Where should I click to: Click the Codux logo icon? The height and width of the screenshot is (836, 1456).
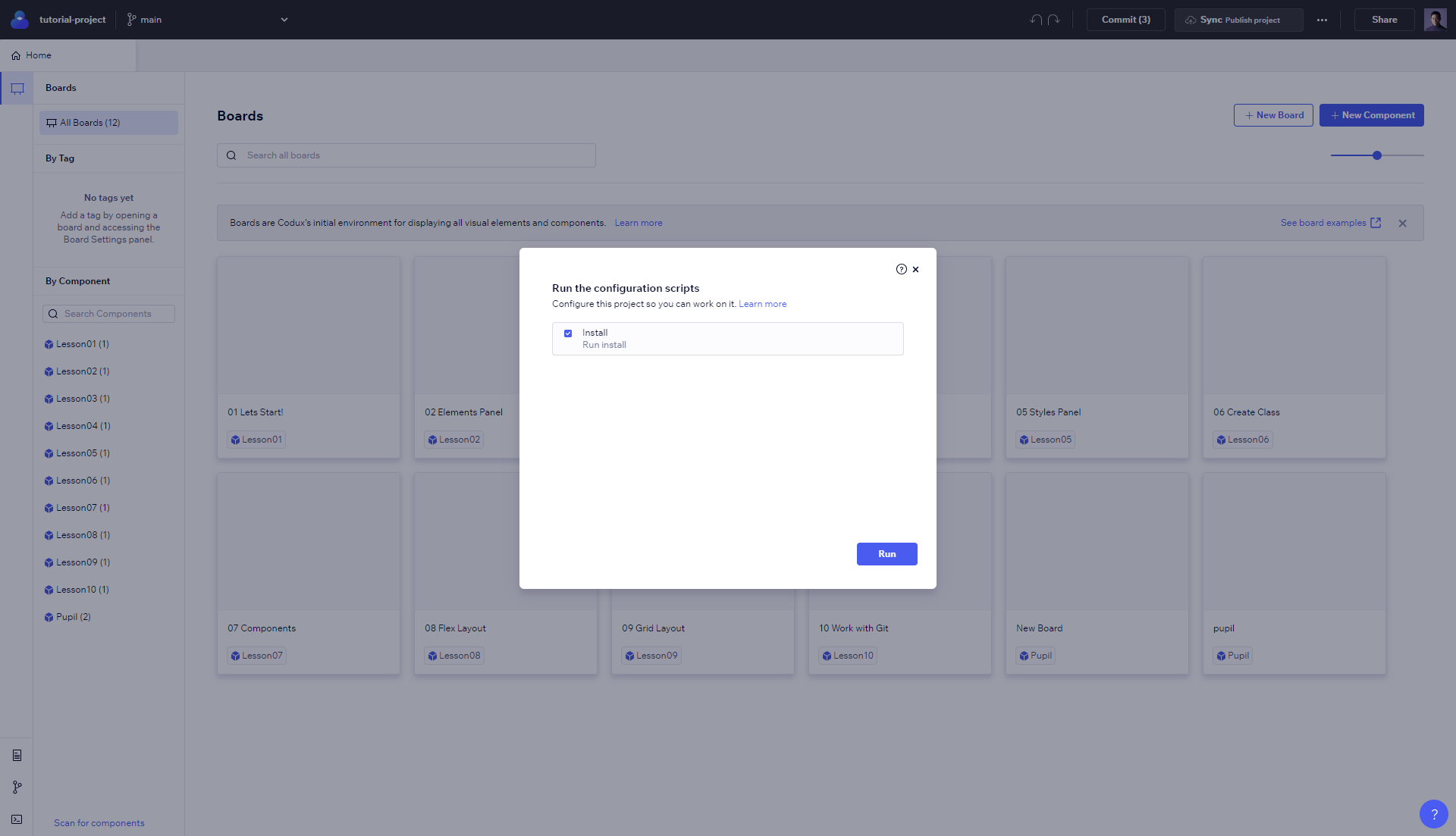tap(20, 20)
